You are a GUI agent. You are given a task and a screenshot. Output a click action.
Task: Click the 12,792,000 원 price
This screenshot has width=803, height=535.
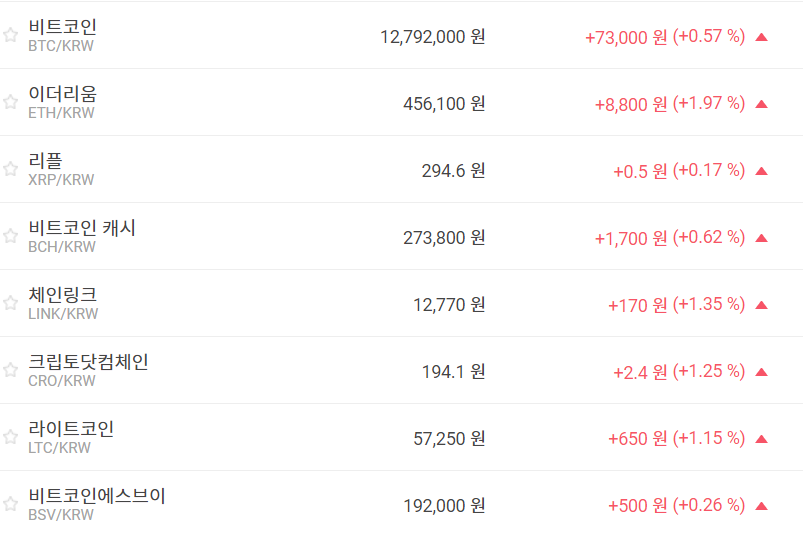point(432,37)
